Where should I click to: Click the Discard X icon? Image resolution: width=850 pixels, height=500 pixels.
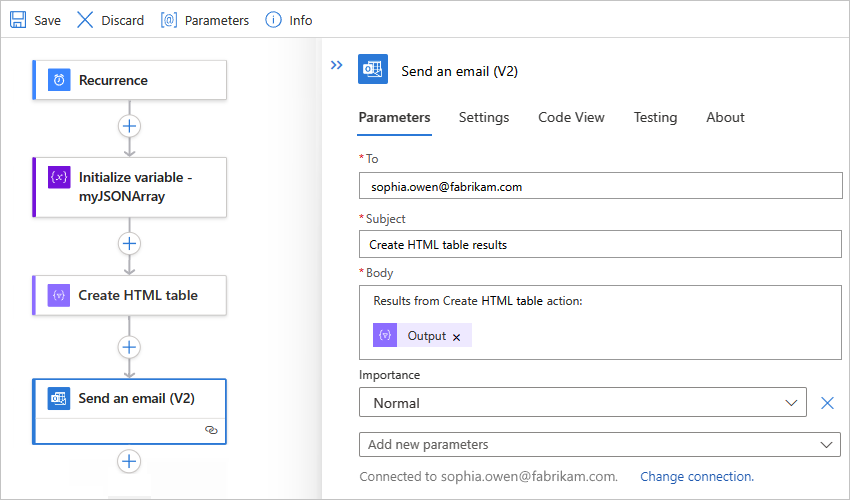[x=86, y=20]
